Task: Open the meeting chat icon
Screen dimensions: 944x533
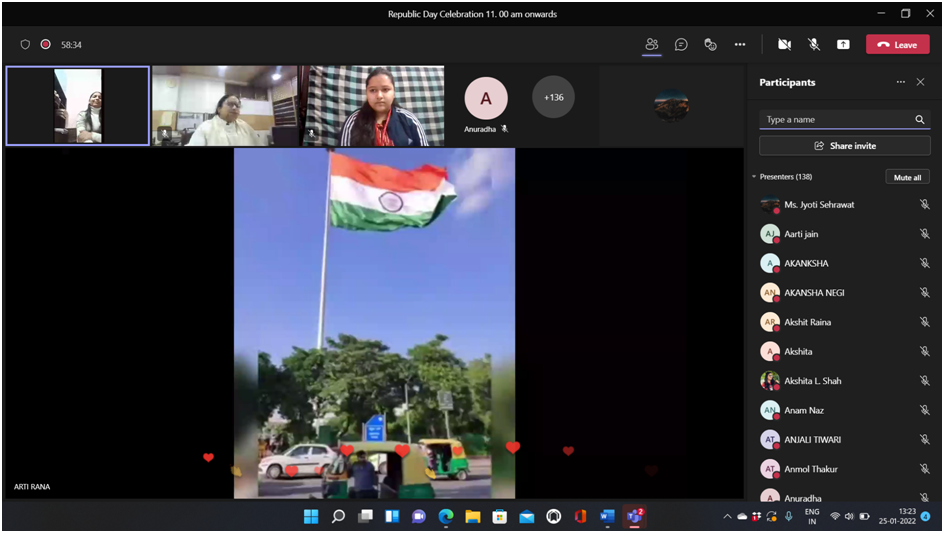Action: pyautogui.click(x=681, y=44)
